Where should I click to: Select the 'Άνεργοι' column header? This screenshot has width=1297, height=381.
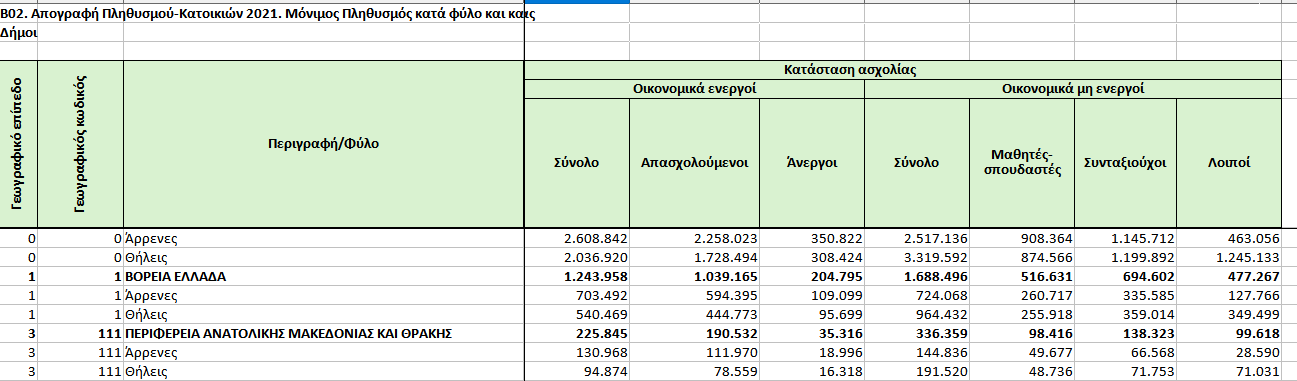[x=812, y=163]
